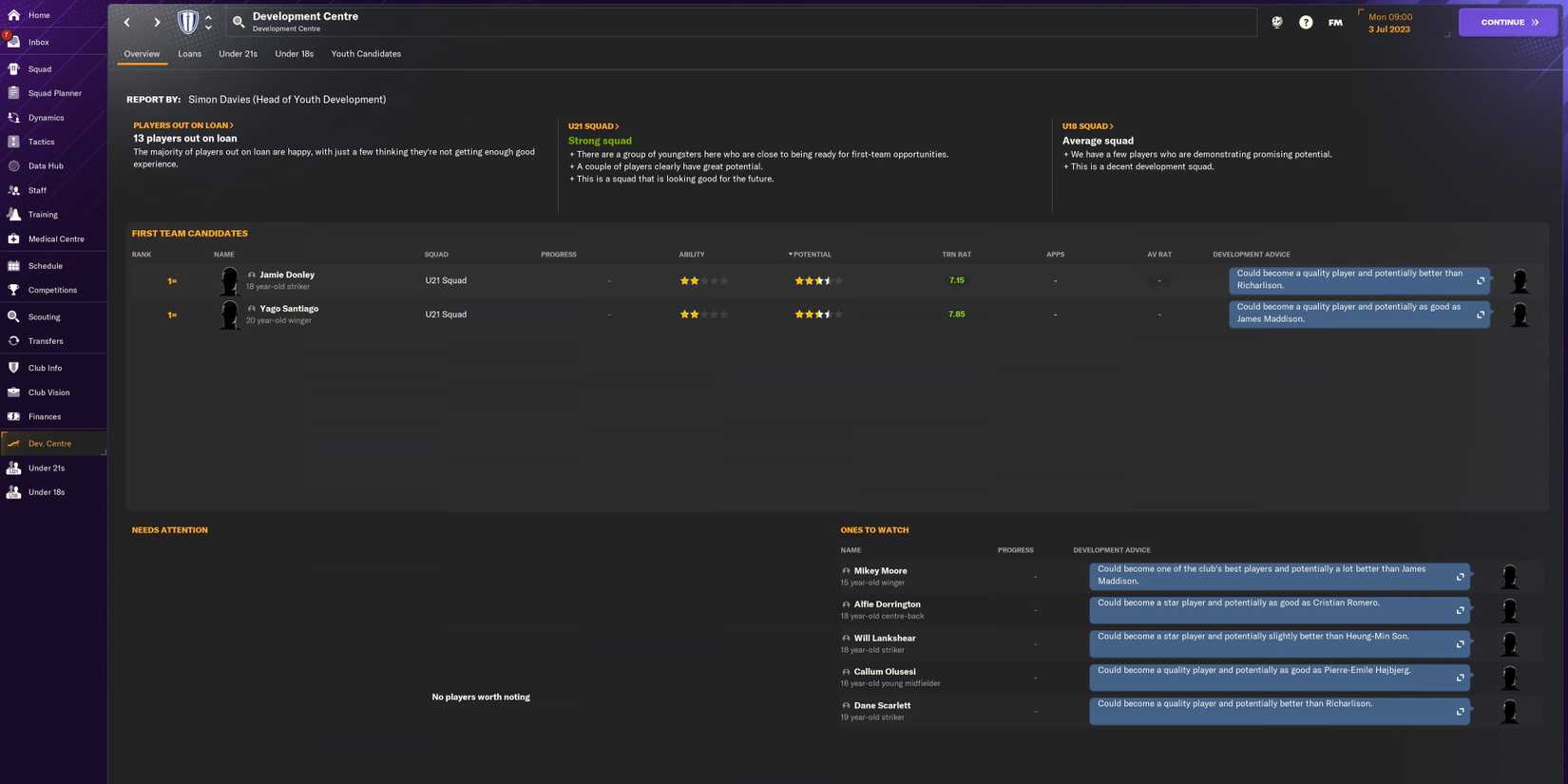Screen dimensions: 1568x784
Task: Switch to the Youth Candidates tab
Action: coord(366,54)
